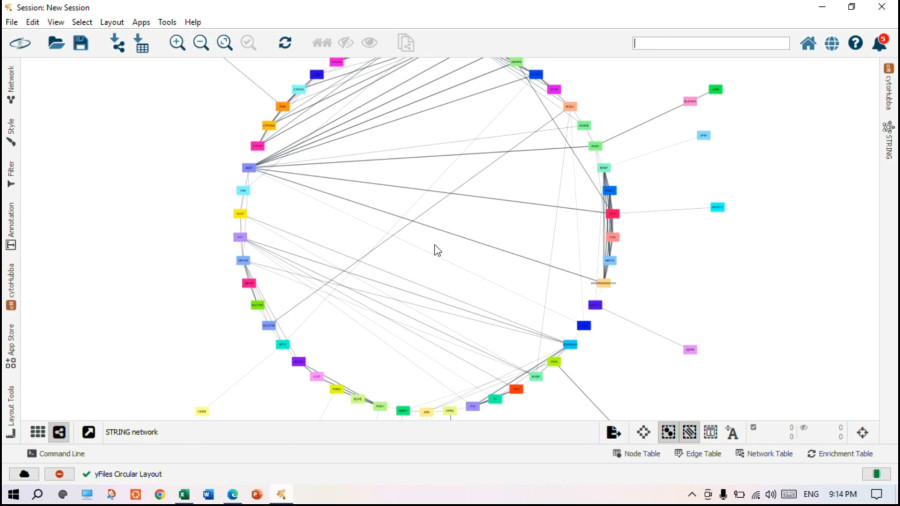Open the View menu
Image resolution: width=900 pixels, height=506 pixels.
tap(56, 22)
